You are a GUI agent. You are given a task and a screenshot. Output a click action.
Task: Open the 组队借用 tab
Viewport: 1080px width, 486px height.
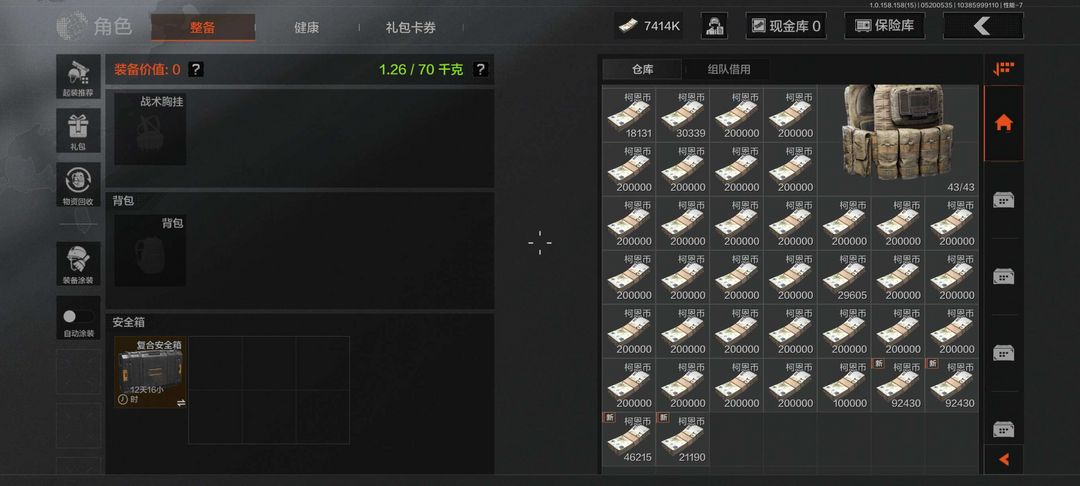click(x=729, y=69)
